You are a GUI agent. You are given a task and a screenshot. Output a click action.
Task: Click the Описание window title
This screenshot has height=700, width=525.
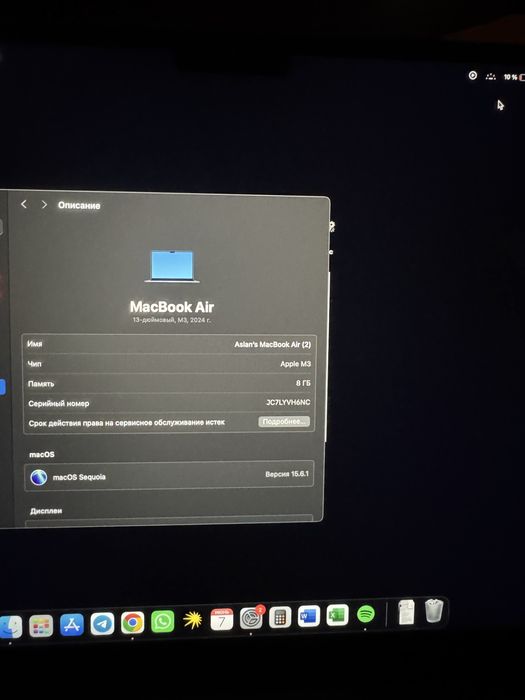tap(79, 205)
